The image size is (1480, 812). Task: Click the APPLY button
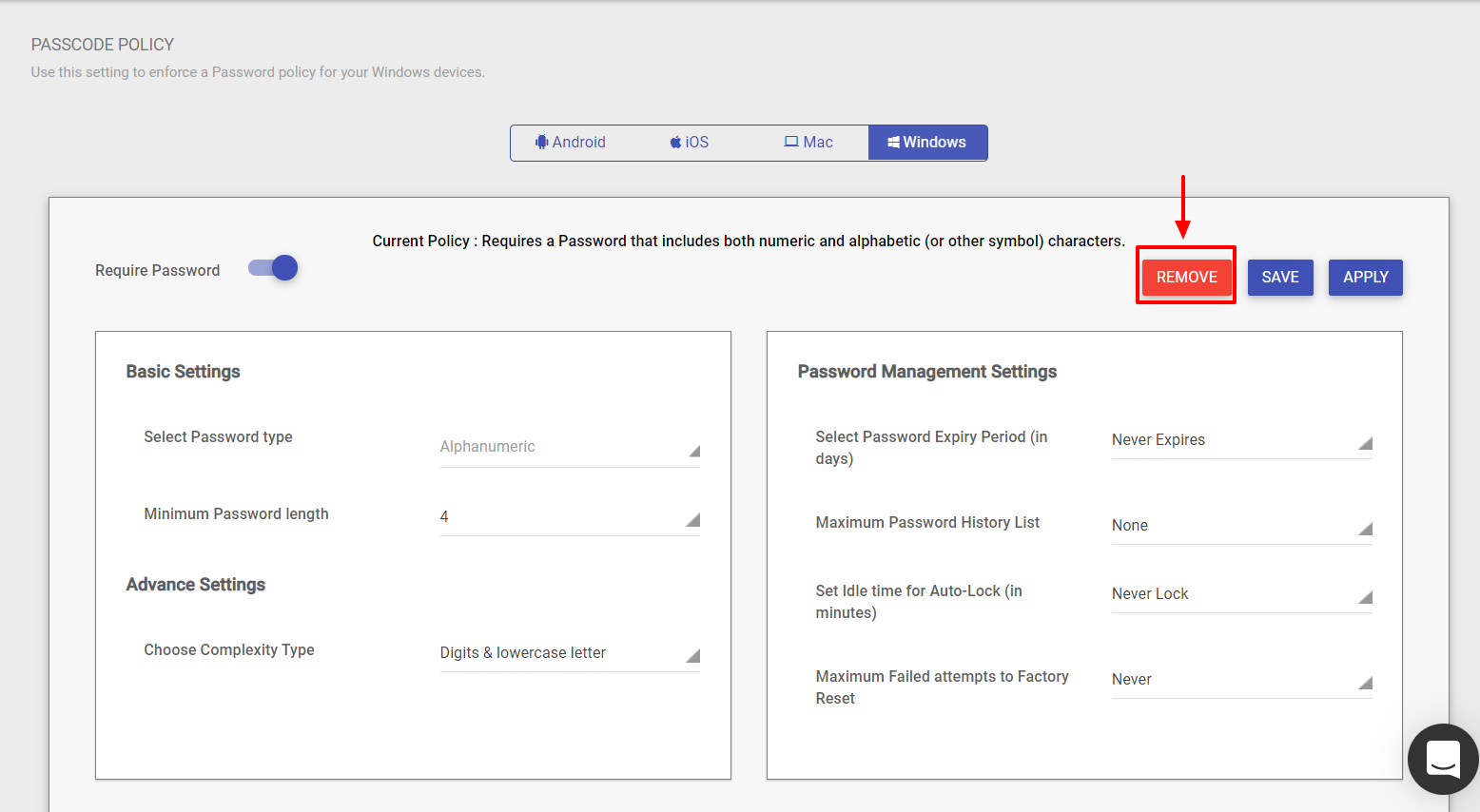click(1365, 278)
